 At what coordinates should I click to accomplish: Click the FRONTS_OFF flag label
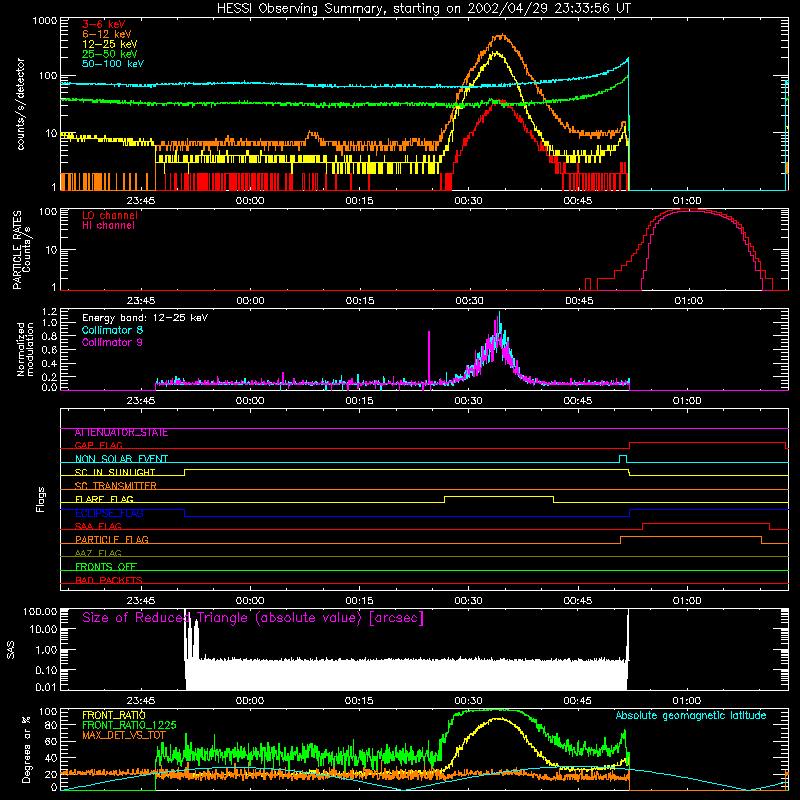coord(106,567)
